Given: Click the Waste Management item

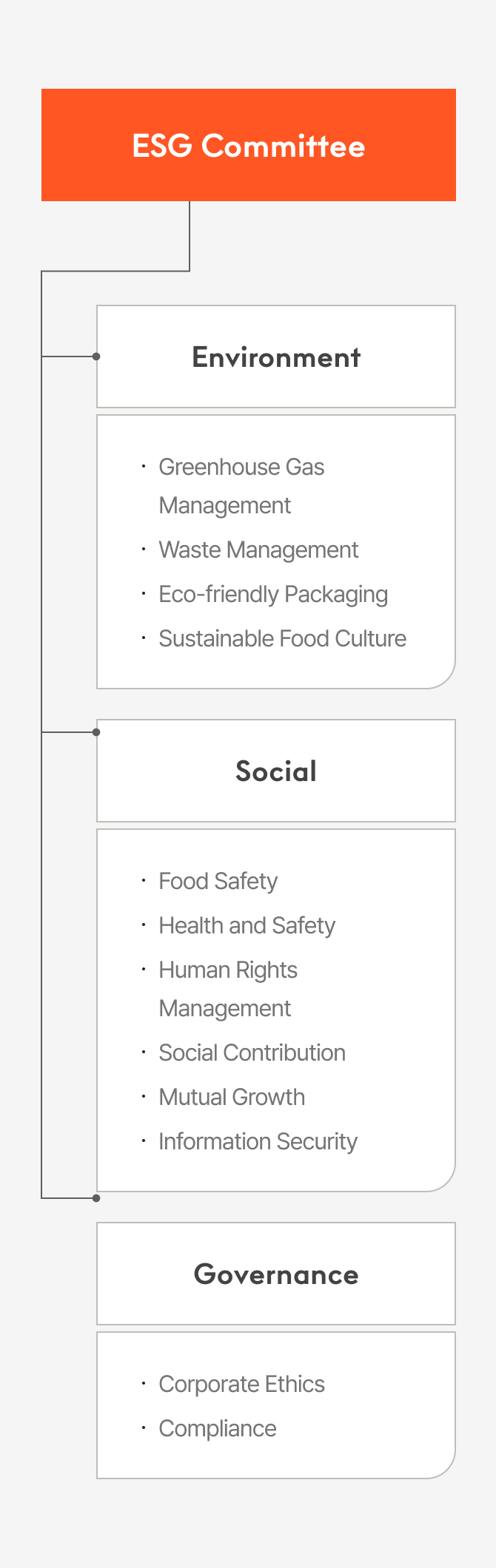Looking at the screenshot, I should click(258, 550).
